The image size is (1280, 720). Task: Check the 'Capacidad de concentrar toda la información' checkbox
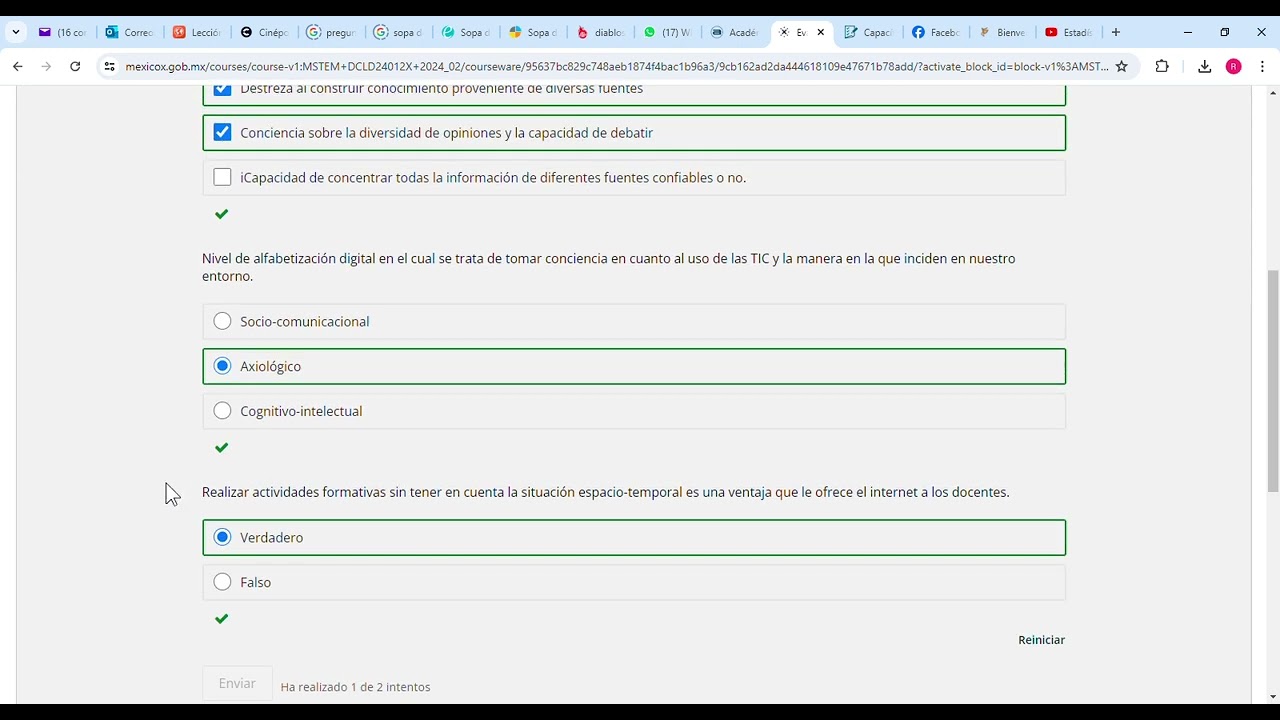point(222,178)
